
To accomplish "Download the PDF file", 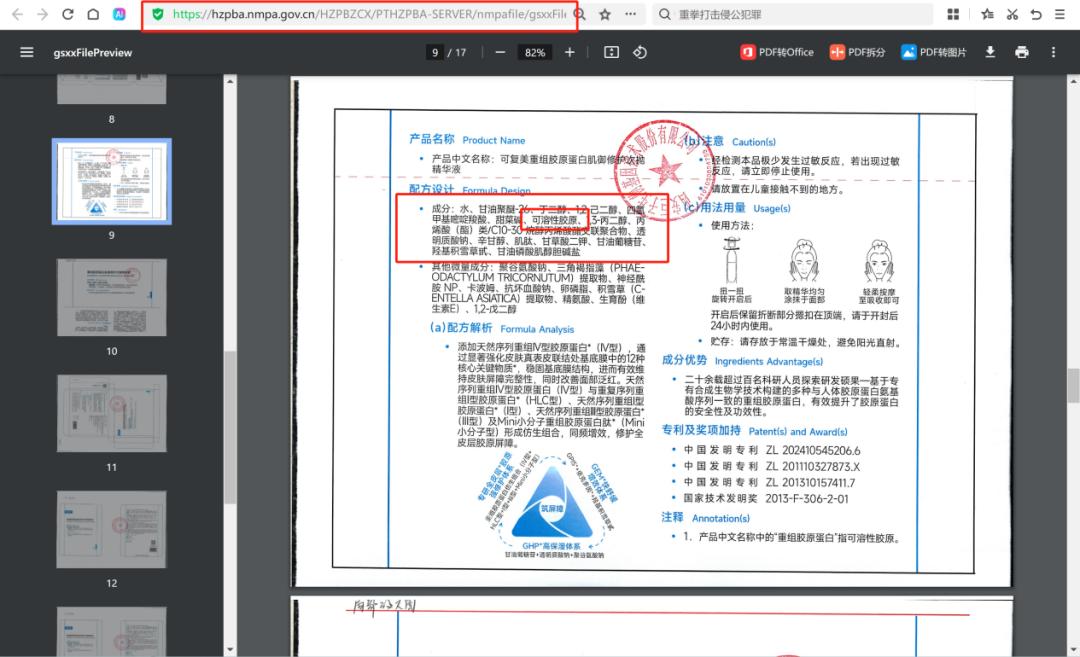I will pos(990,52).
